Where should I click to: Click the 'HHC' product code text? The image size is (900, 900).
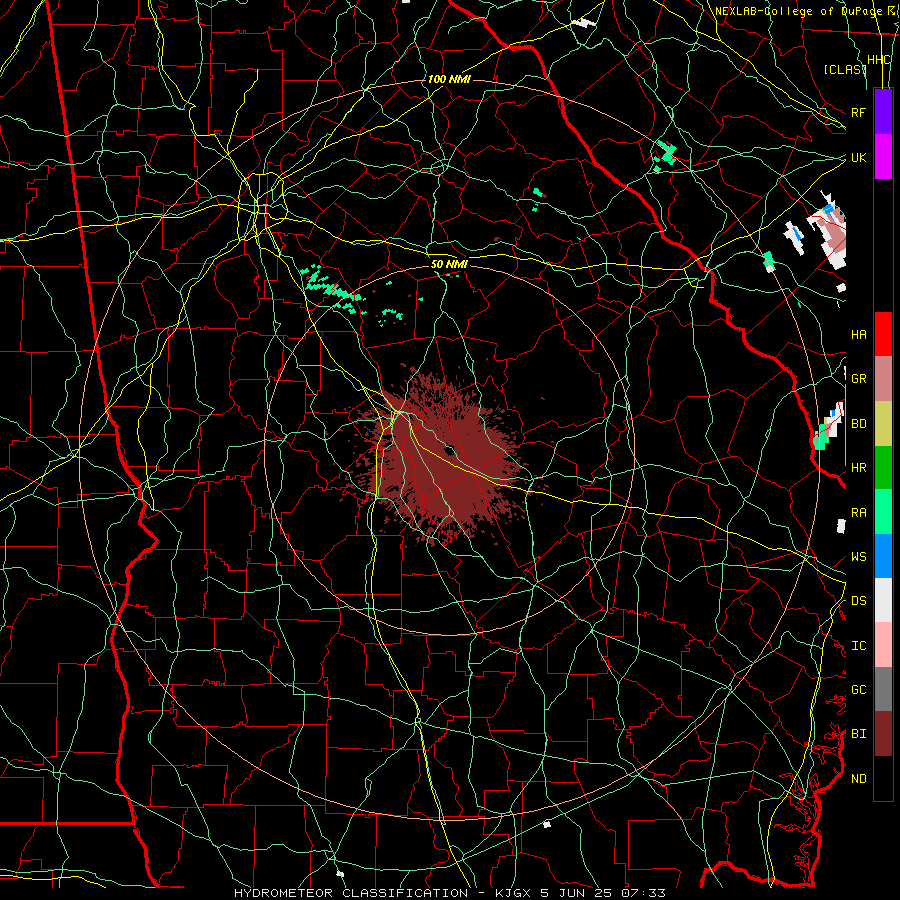pyautogui.click(x=878, y=60)
